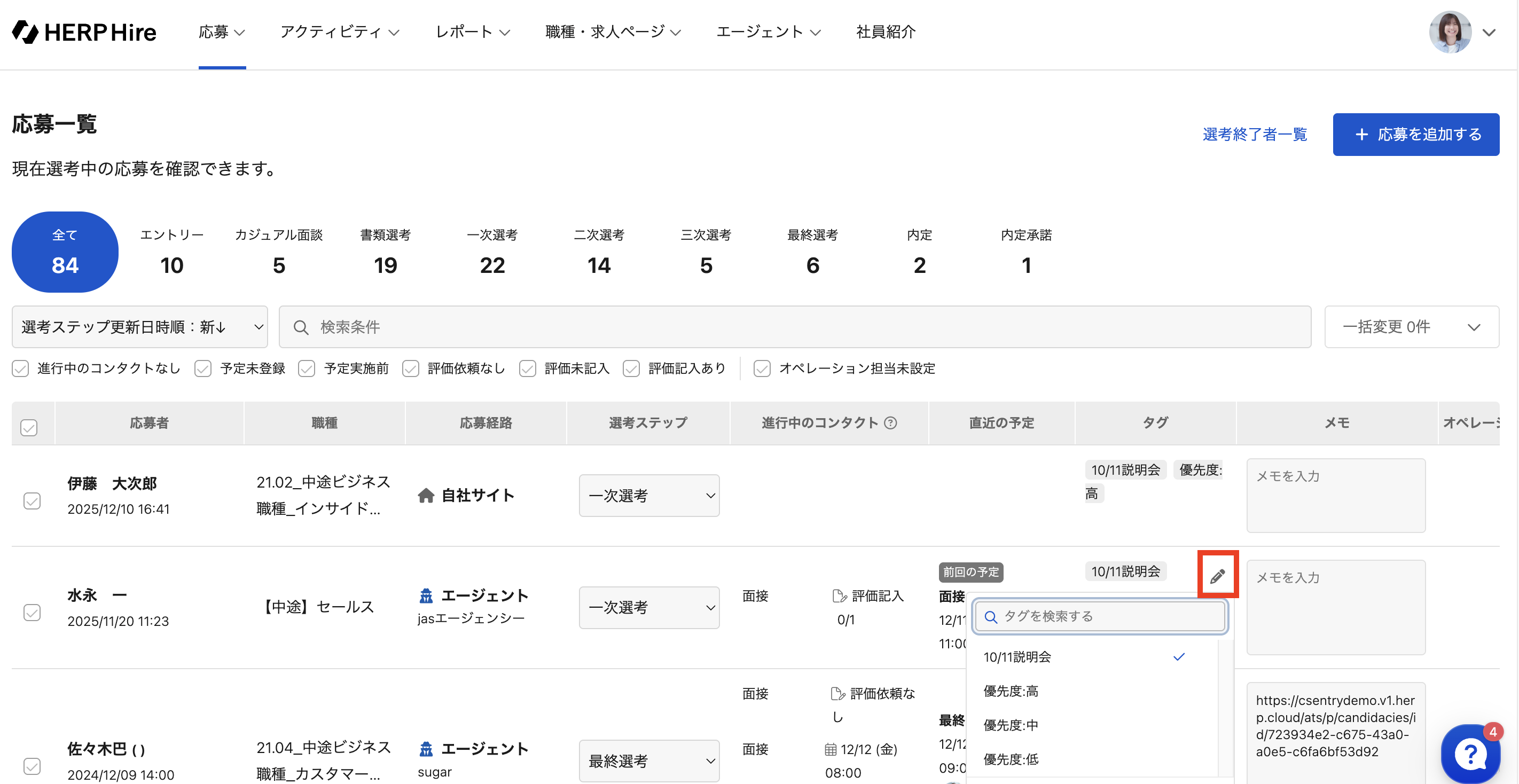
Task: Select 優先度:高 in the tag list
Action: (x=1011, y=691)
